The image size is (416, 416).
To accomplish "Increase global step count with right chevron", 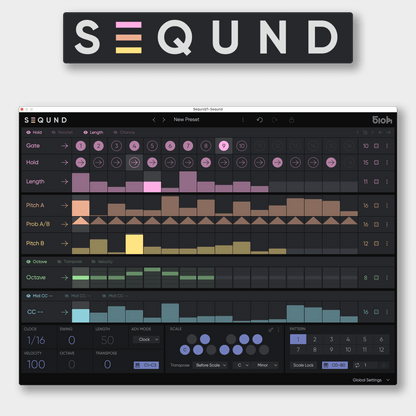I will (x=372, y=132).
